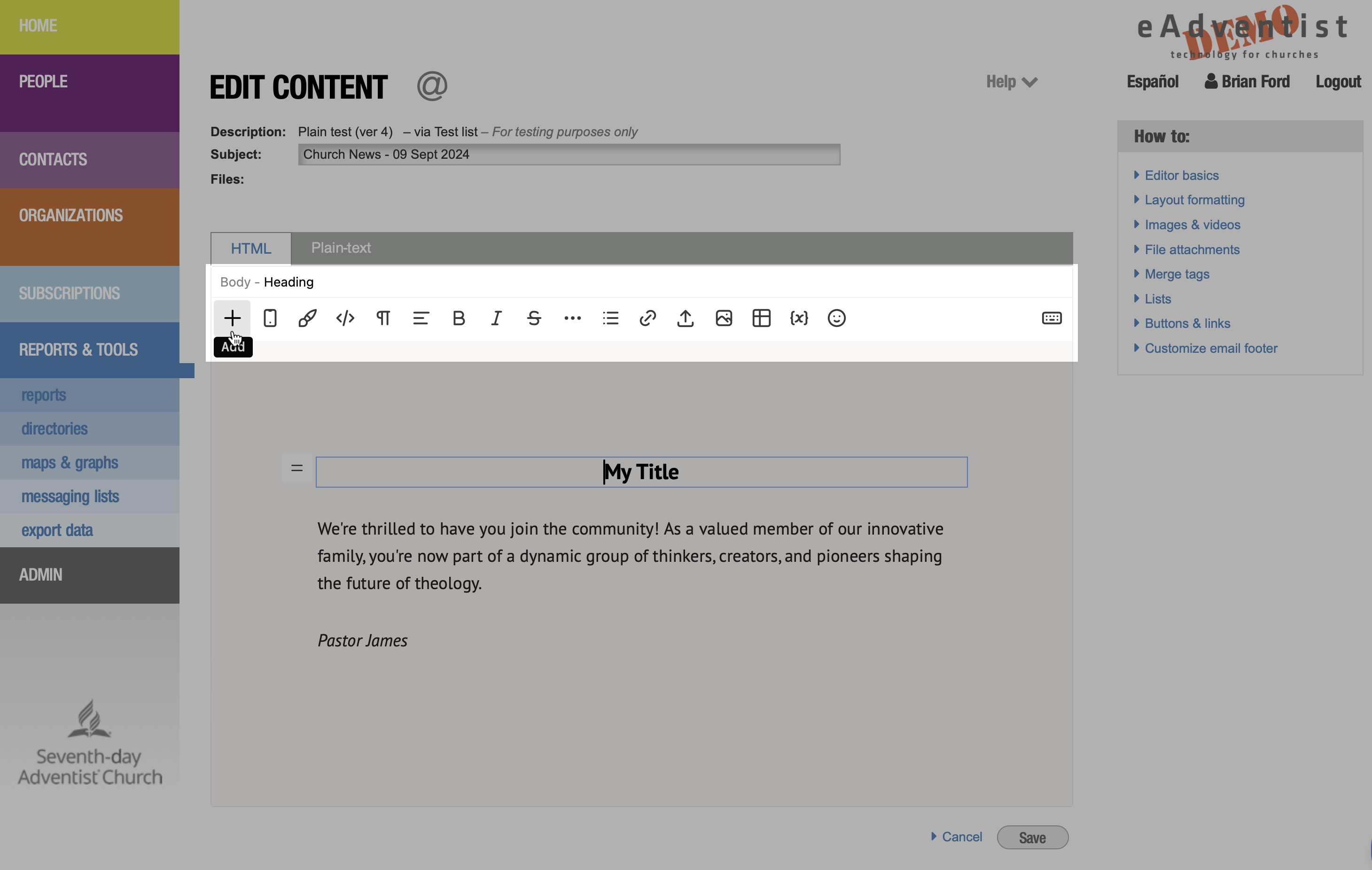The width and height of the screenshot is (1372, 870).
Task: Click the merge tag variable icon
Action: pyautogui.click(x=799, y=318)
